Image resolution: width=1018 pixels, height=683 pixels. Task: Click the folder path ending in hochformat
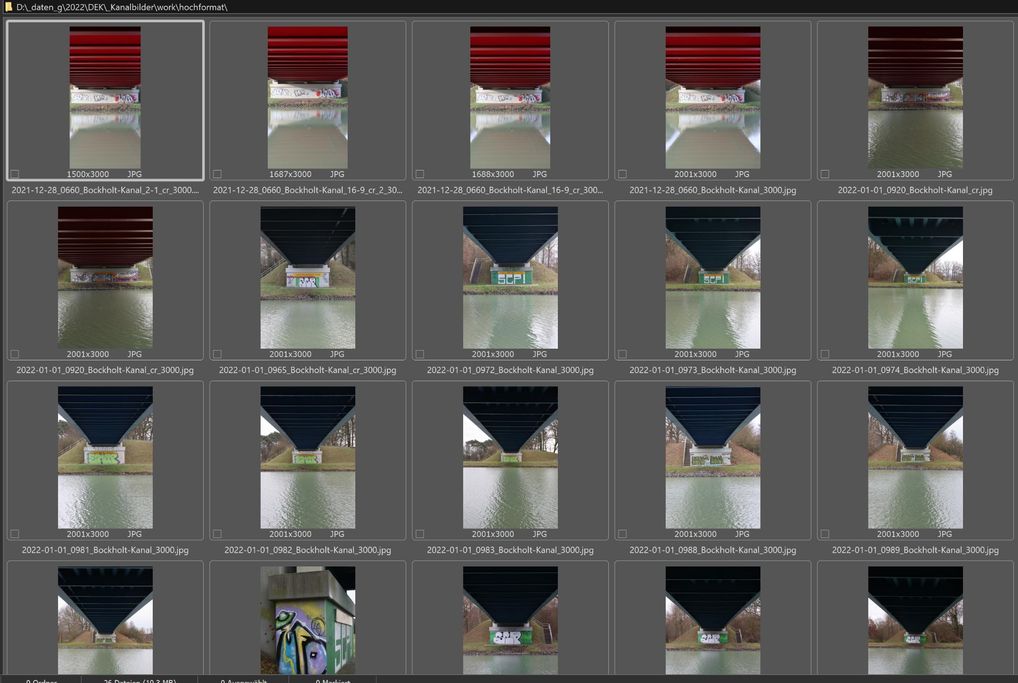[x=121, y=7]
